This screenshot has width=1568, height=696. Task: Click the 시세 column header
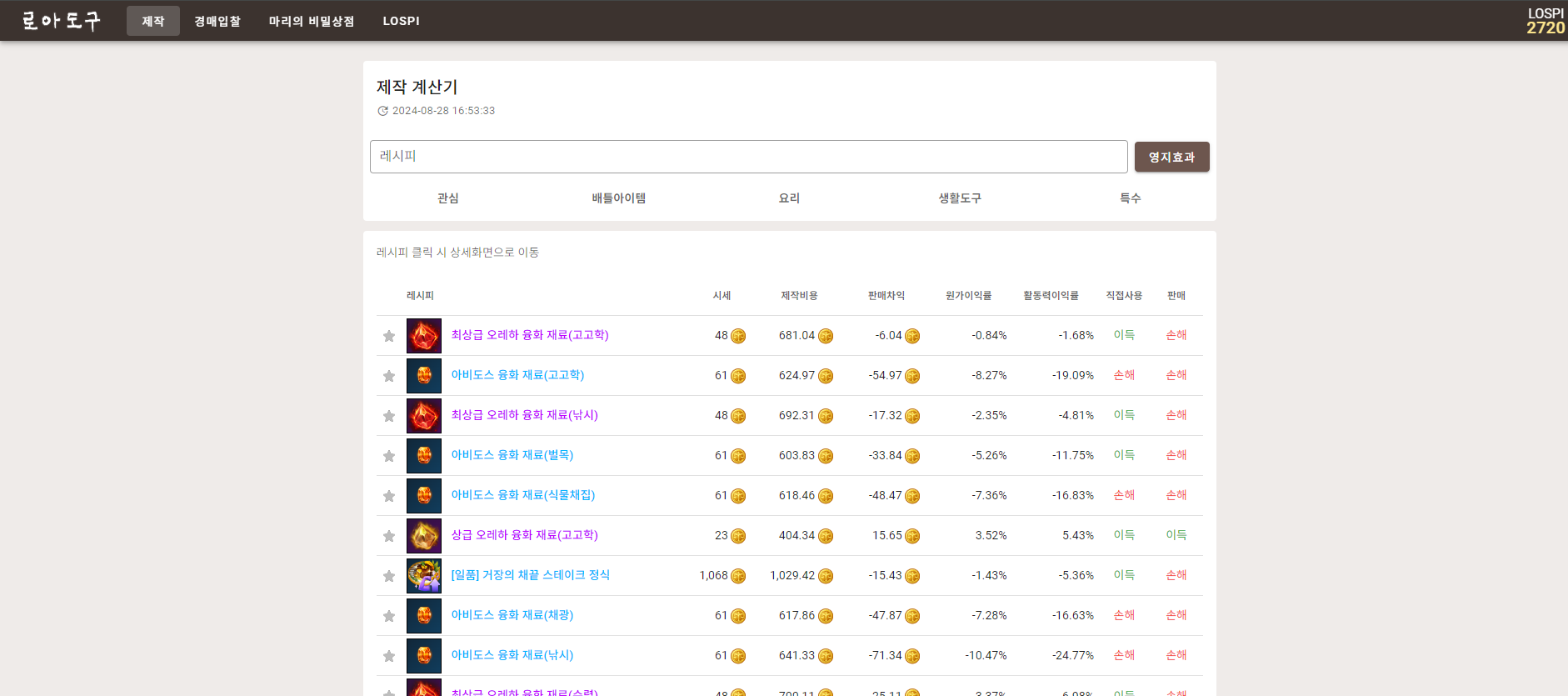click(722, 296)
